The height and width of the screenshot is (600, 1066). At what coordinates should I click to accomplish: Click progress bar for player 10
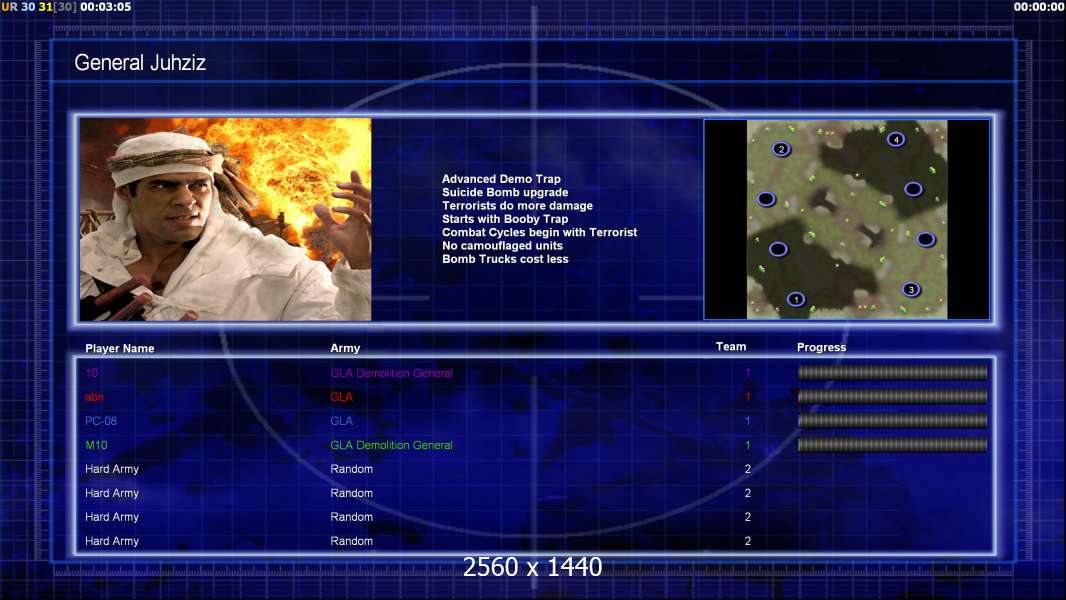(892, 372)
